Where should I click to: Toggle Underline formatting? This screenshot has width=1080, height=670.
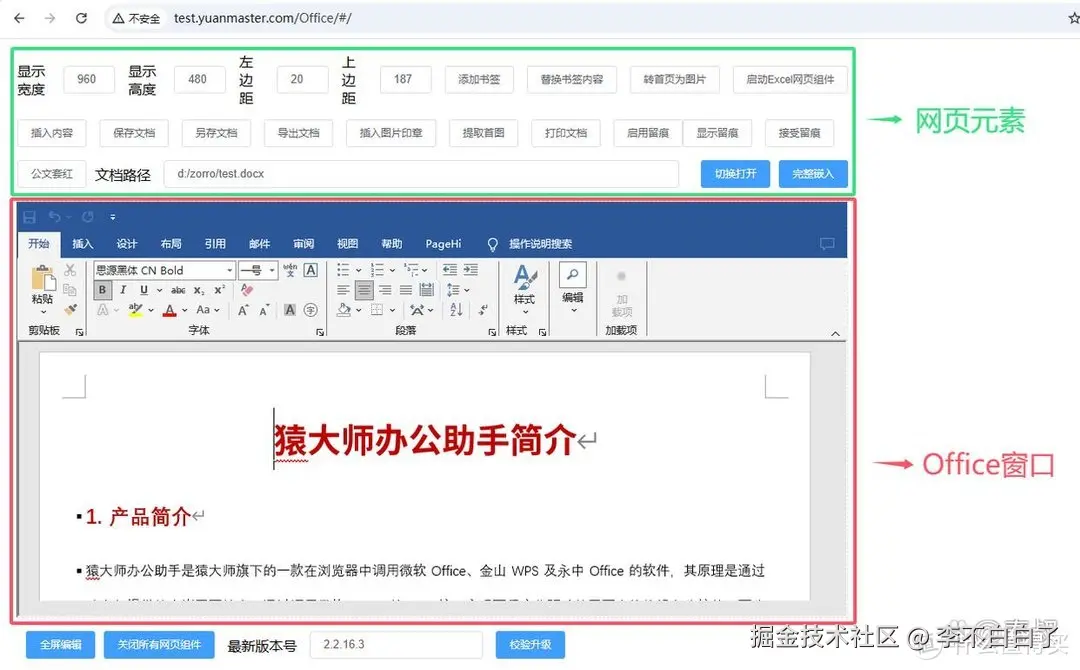(x=144, y=289)
